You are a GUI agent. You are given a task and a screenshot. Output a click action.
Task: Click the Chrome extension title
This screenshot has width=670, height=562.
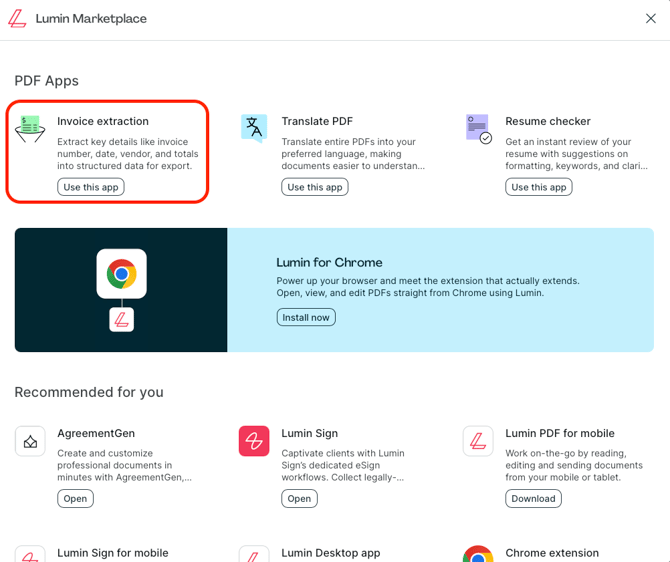[x=552, y=553]
